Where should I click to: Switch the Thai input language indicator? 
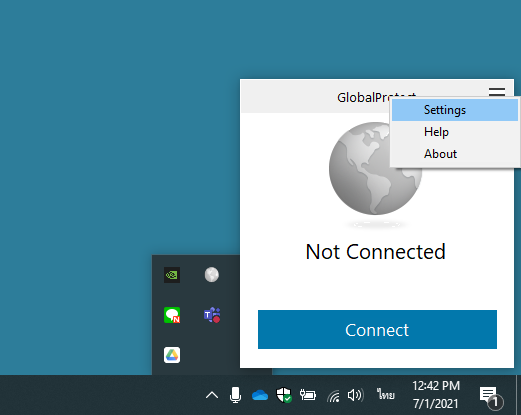point(386,394)
